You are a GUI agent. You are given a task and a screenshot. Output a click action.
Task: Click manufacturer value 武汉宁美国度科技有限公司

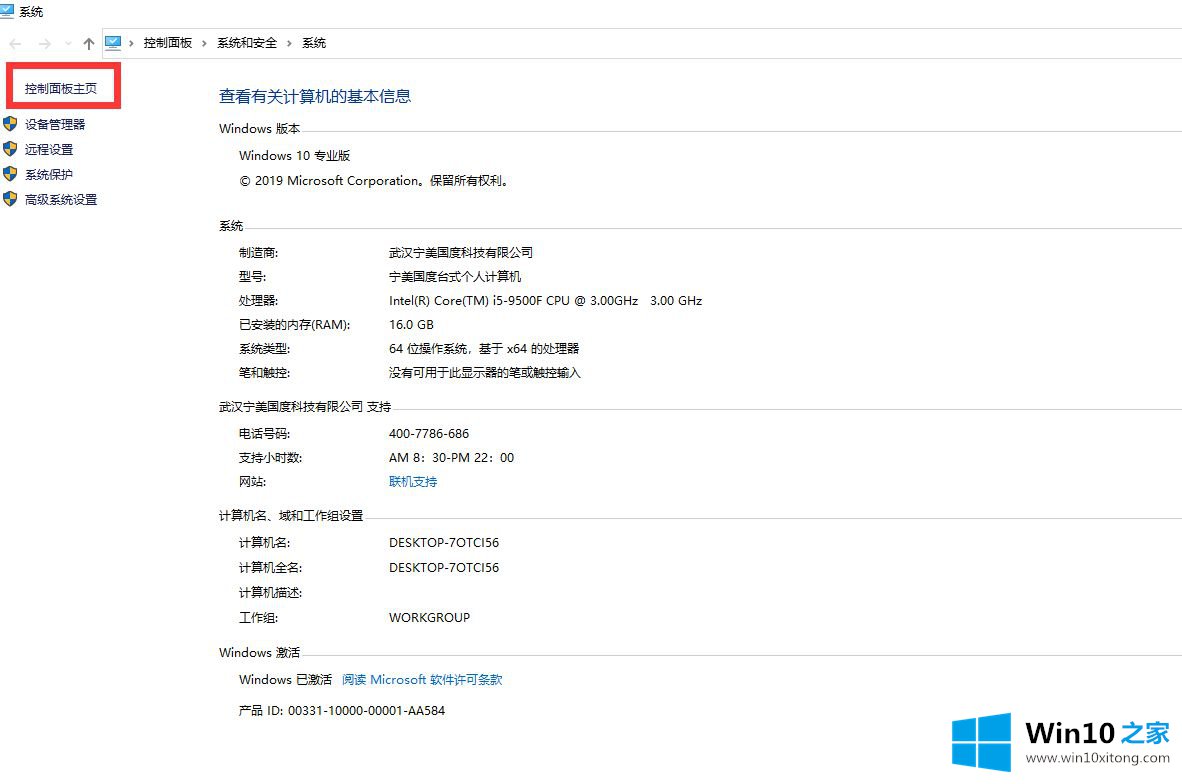461,253
